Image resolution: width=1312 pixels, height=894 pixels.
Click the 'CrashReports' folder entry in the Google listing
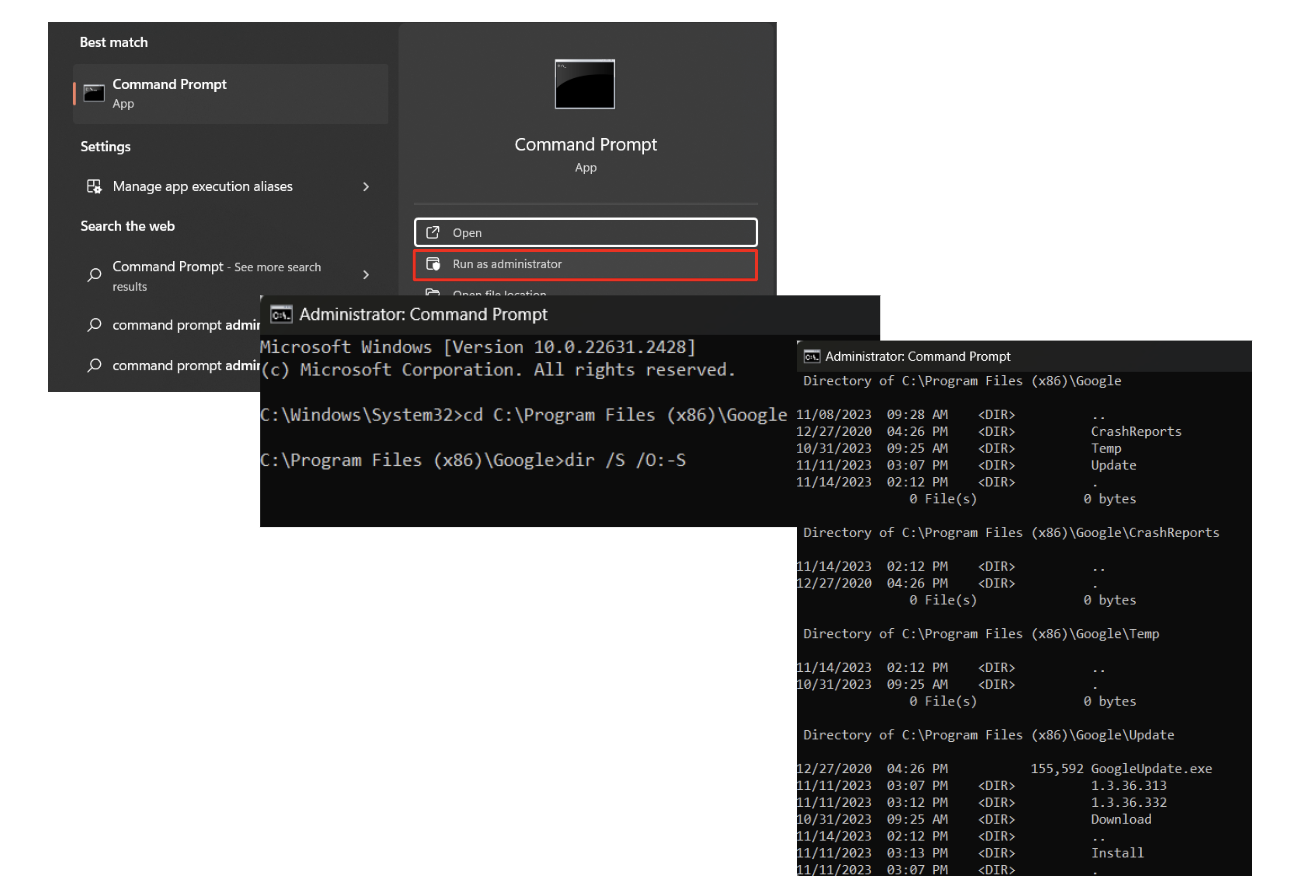(1136, 432)
